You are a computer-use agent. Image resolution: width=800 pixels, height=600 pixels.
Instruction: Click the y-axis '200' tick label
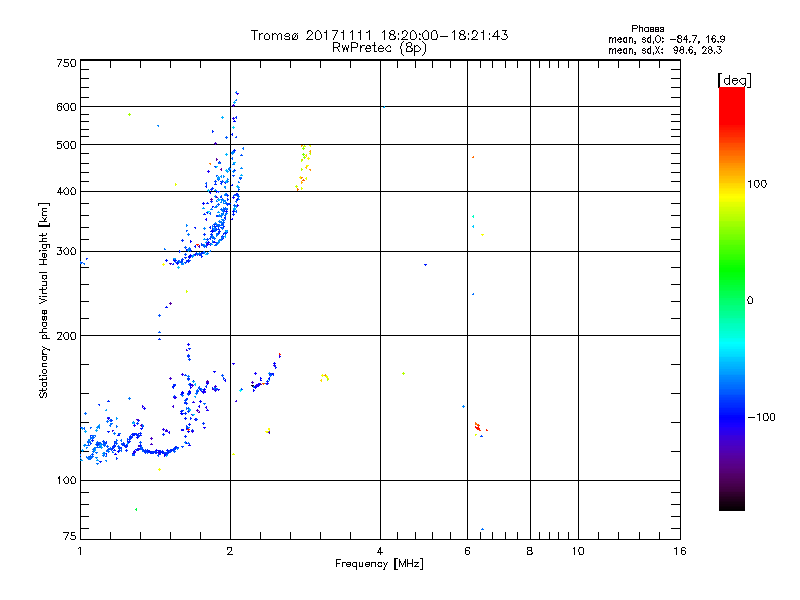66,336
